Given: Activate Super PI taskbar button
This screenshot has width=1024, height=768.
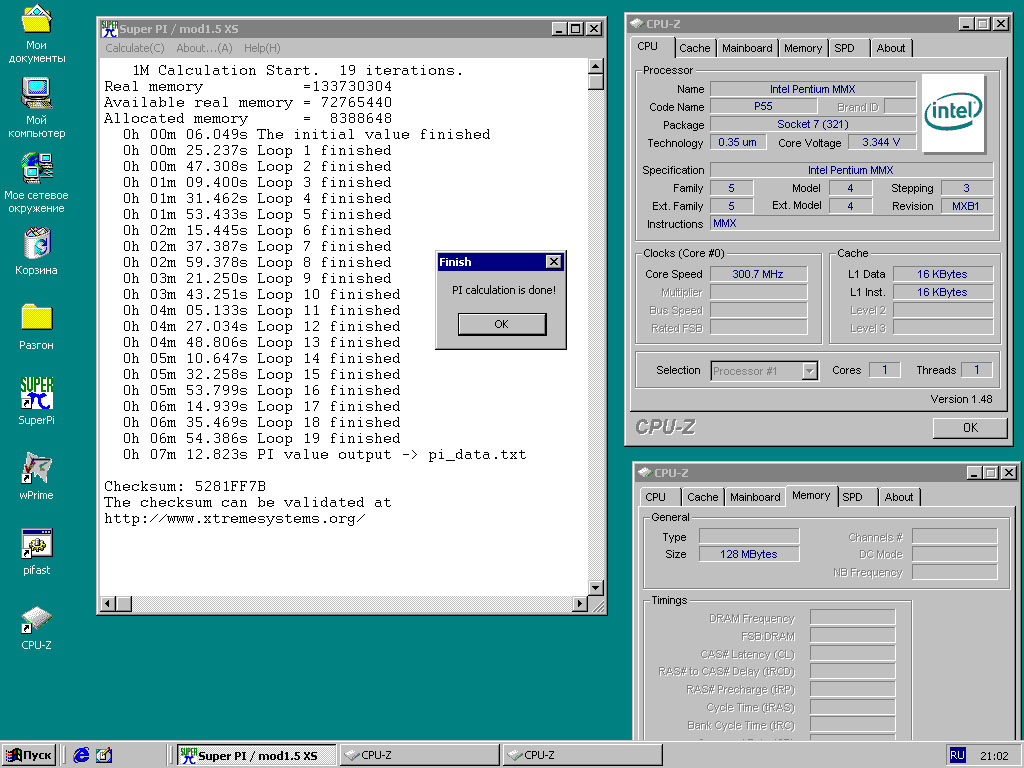Looking at the screenshot, I should [x=257, y=755].
